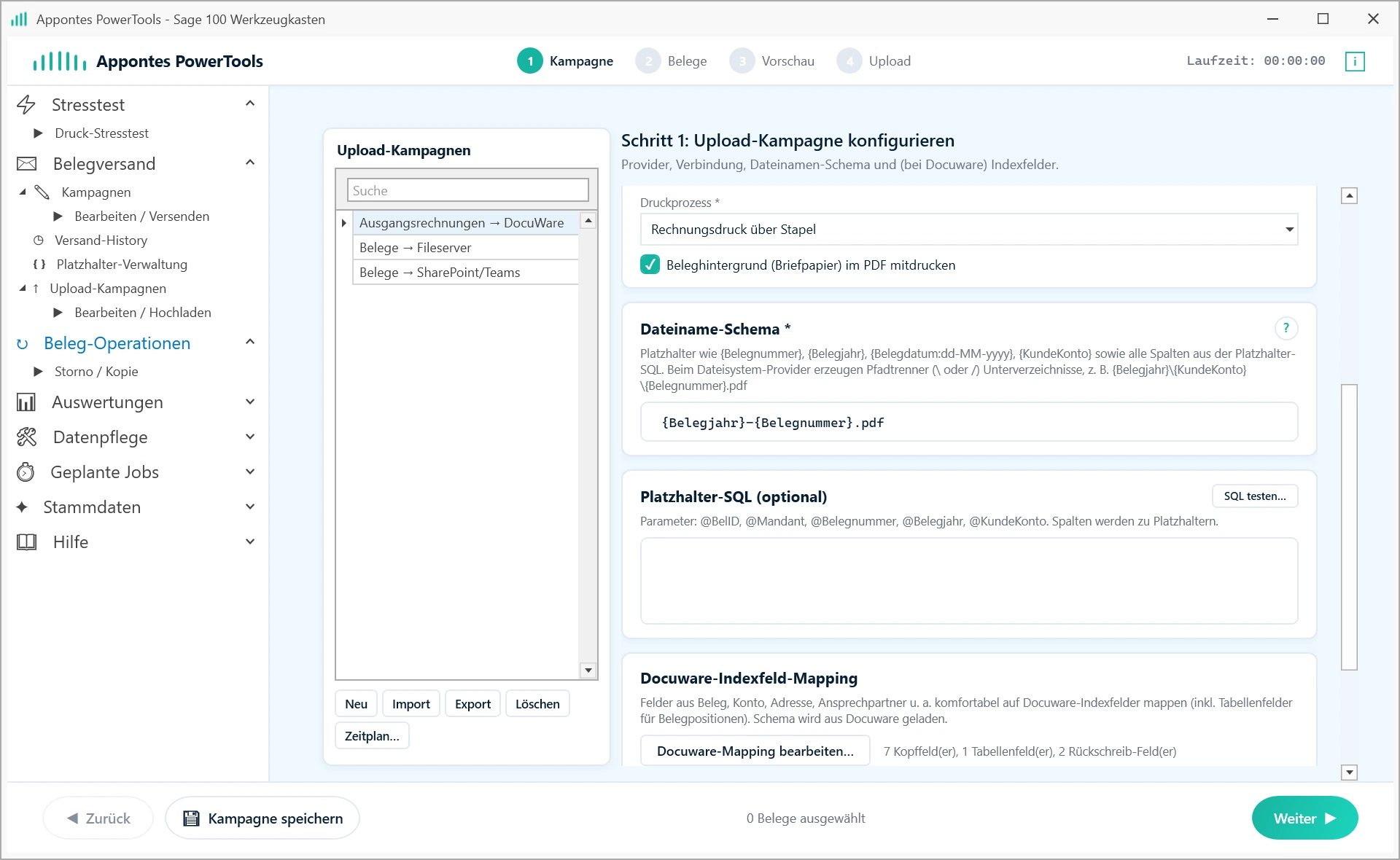The height and width of the screenshot is (860, 1400).
Task: Click the Beleg-Operationen refresh icon
Action: point(23,344)
